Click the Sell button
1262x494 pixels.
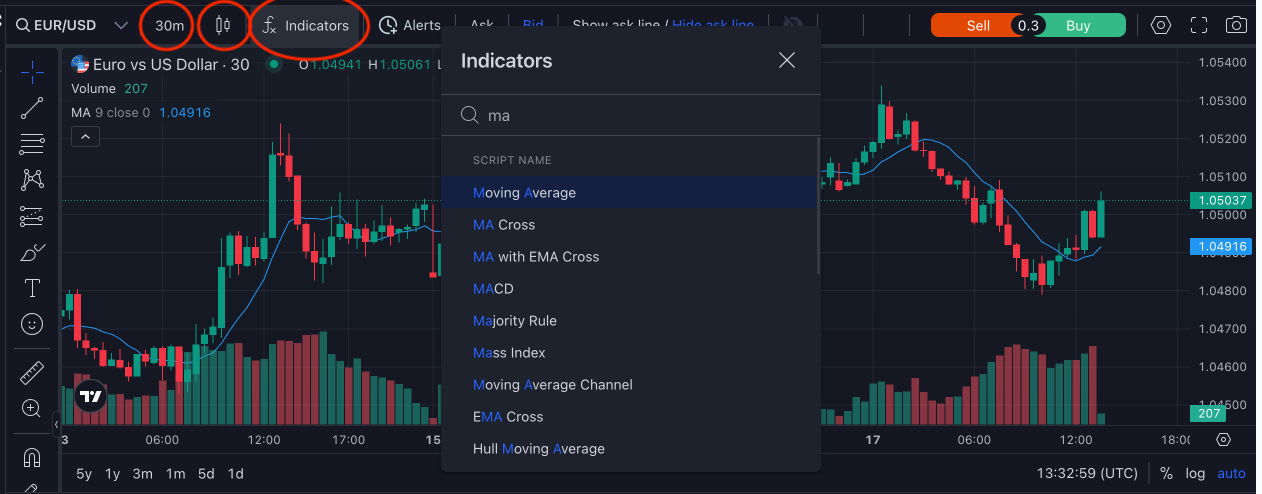coord(977,25)
